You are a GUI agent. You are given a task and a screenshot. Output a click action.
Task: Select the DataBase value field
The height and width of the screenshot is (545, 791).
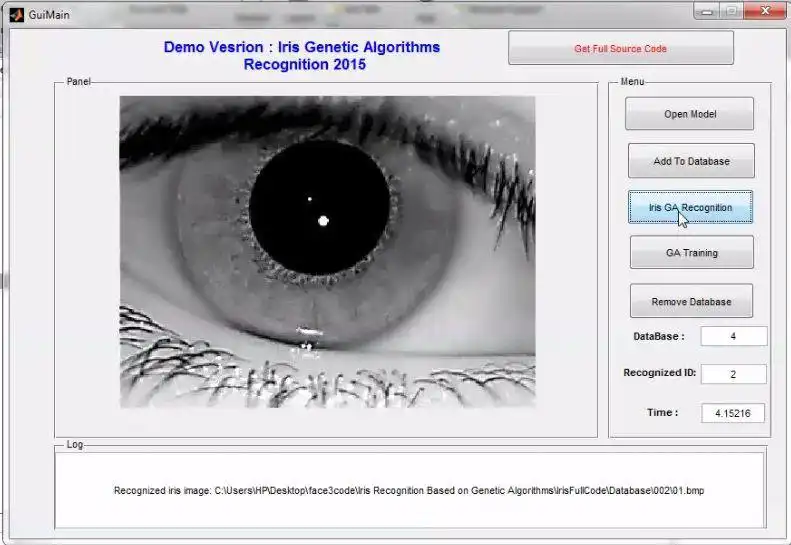pos(734,336)
